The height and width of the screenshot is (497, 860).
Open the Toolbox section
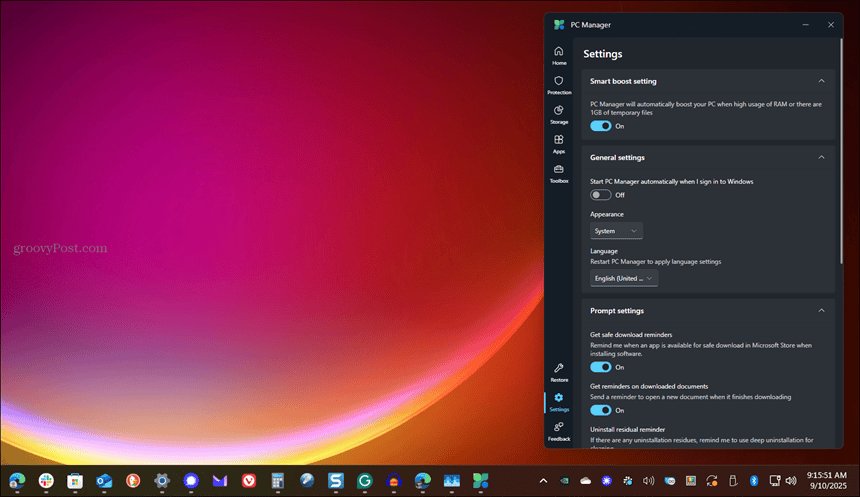pos(558,174)
